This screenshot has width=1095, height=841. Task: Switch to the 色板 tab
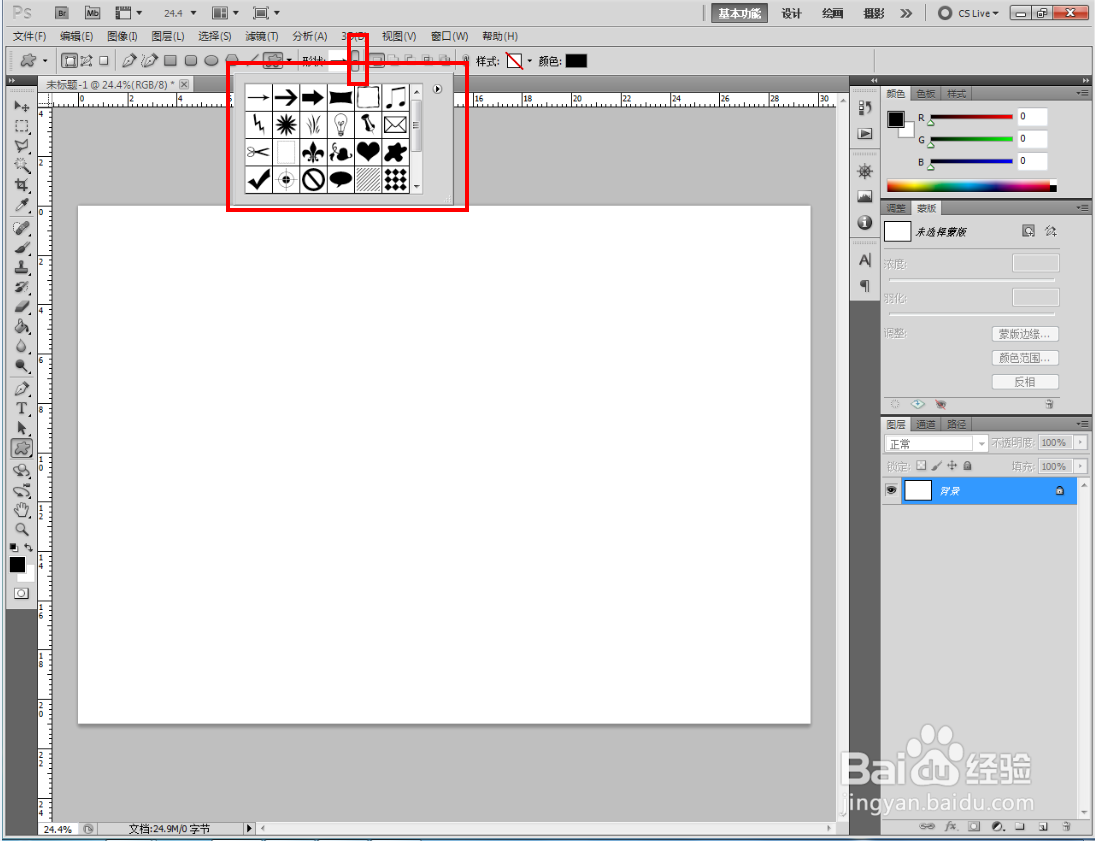point(926,94)
